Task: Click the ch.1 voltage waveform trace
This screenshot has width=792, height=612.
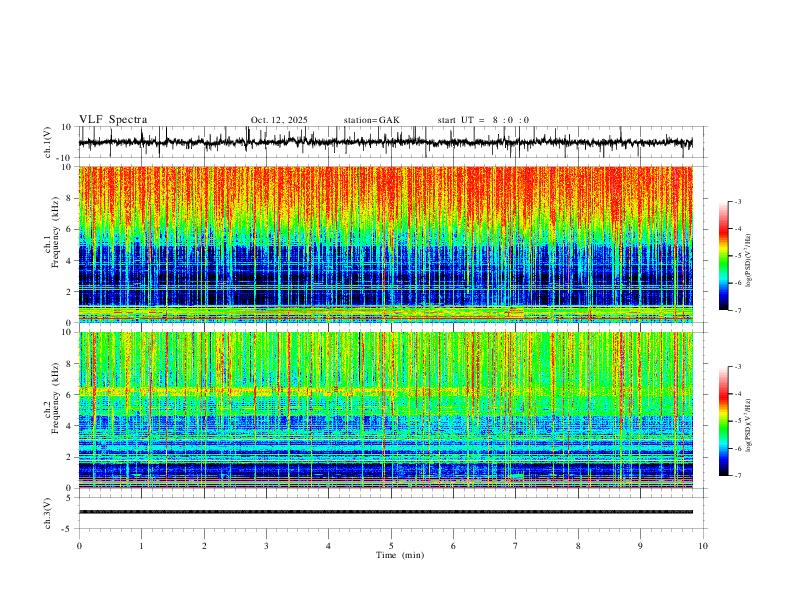Action: coord(386,142)
